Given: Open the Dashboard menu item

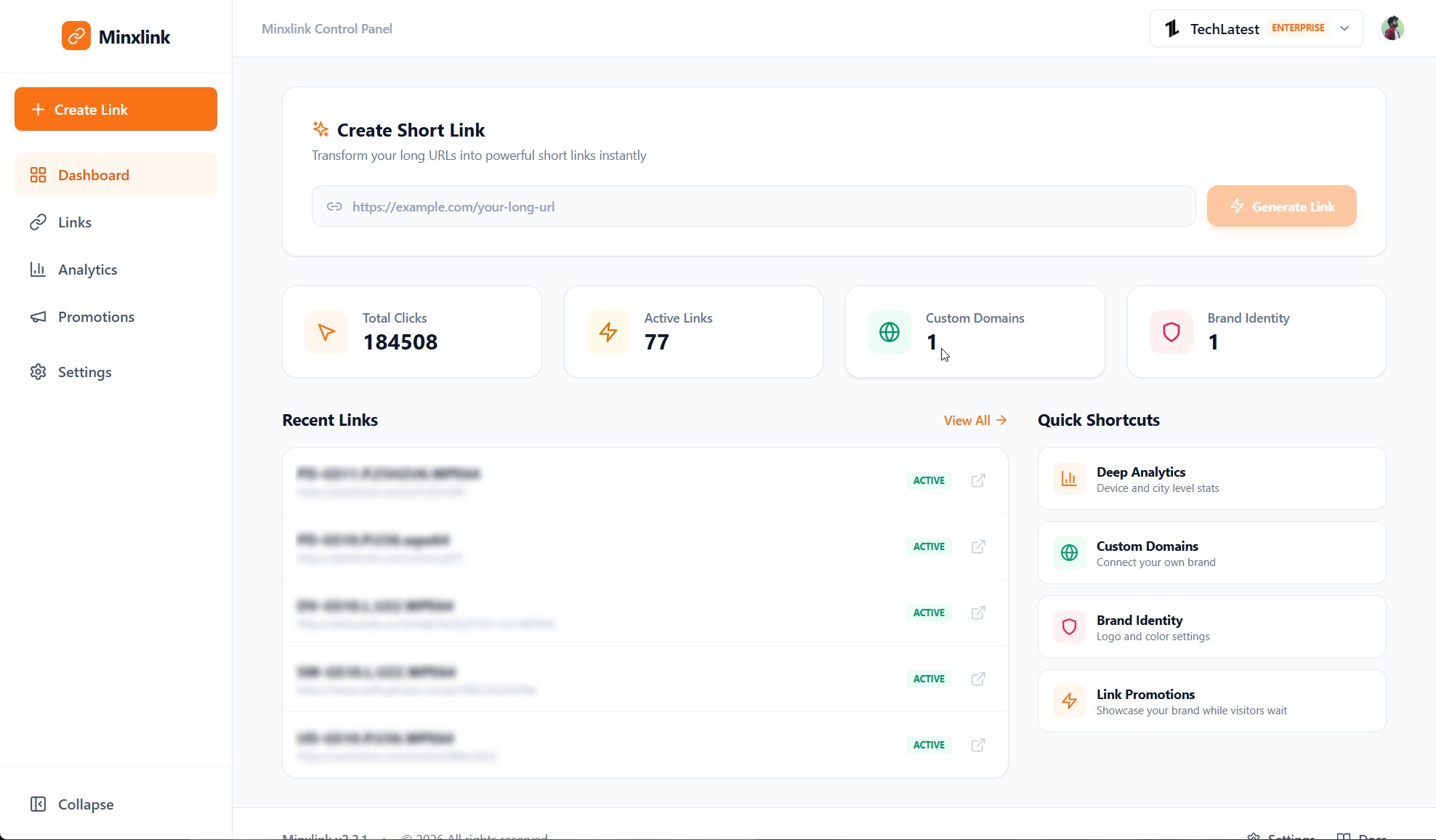Looking at the screenshot, I should (116, 174).
